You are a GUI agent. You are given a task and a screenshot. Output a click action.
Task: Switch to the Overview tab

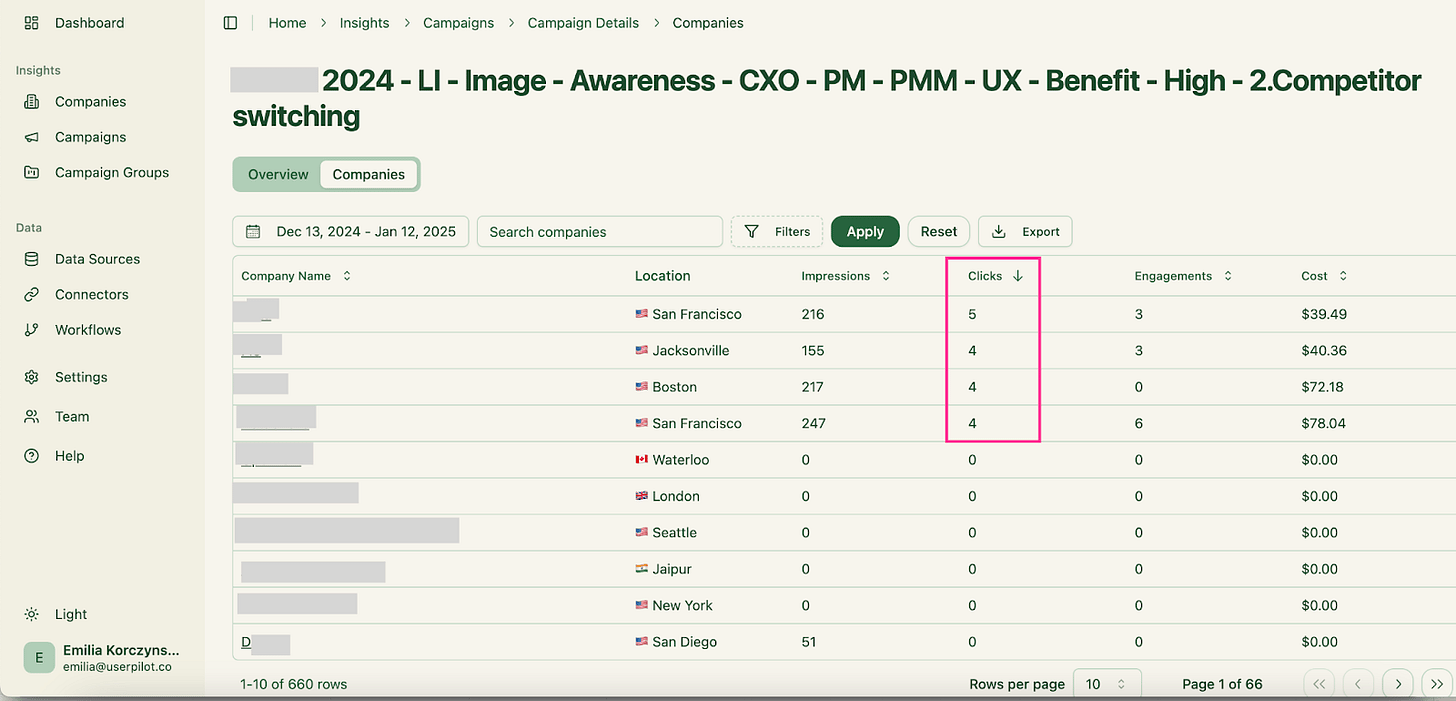pos(278,174)
